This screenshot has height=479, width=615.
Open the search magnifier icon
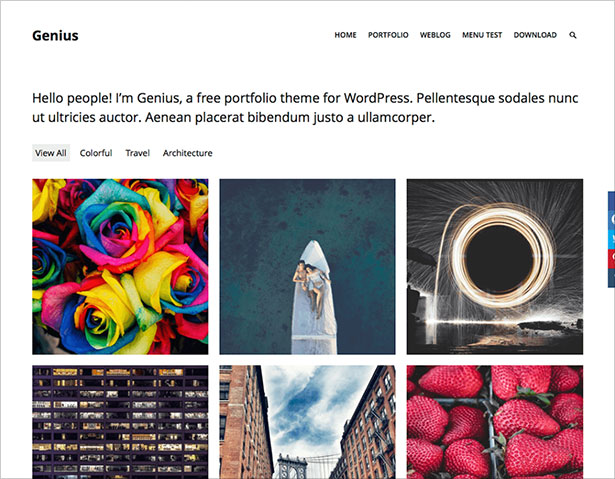573,35
